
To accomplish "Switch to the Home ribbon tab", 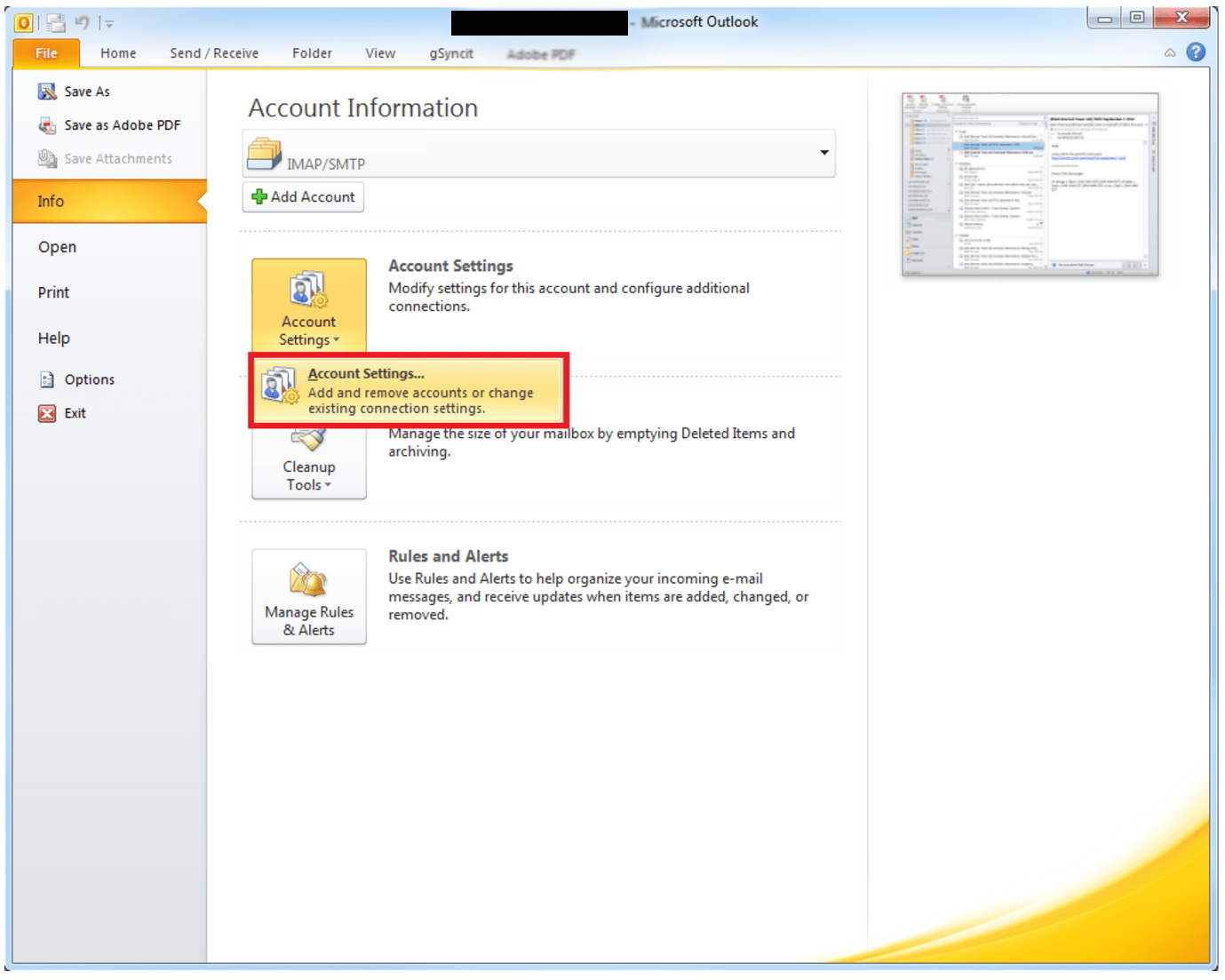I will click(118, 53).
